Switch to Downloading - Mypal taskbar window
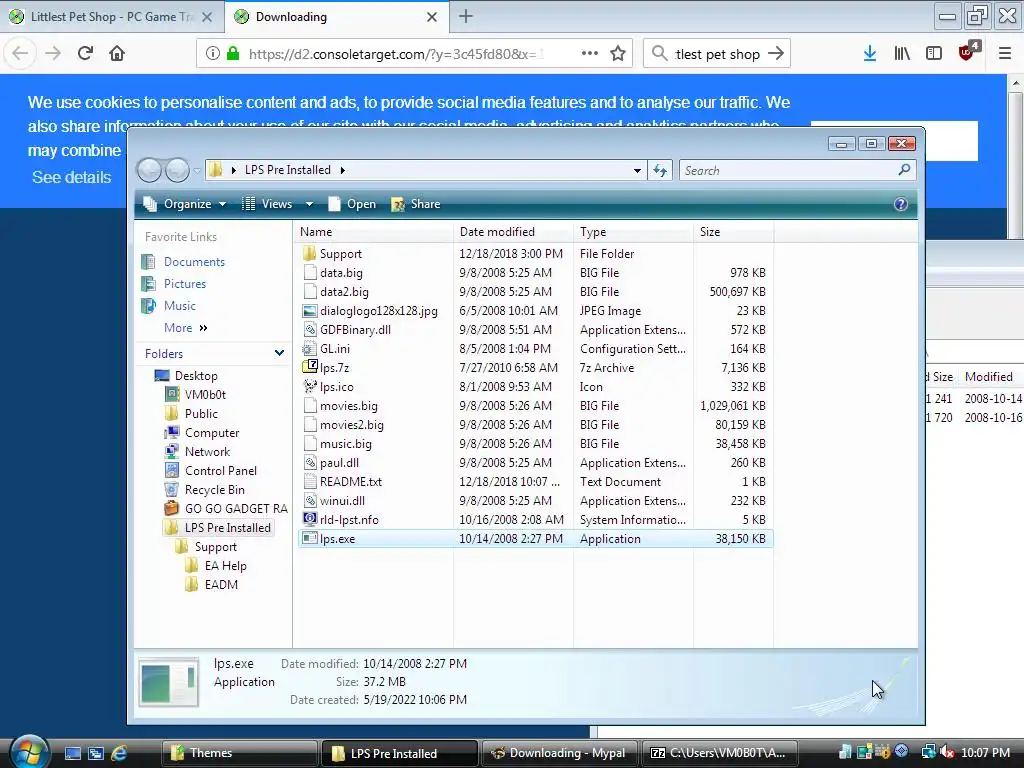This screenshot has width=1024, height=768. (560, 753)
